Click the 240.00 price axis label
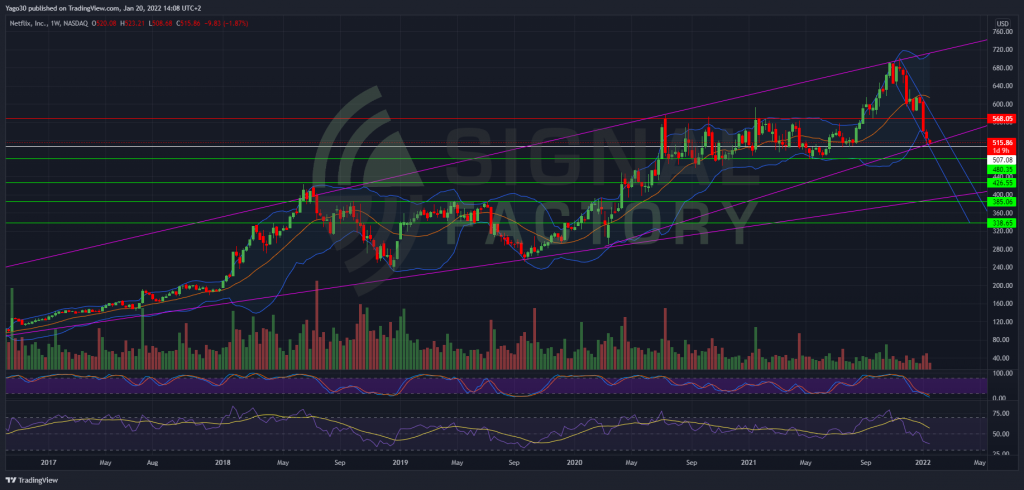Viewport: 1024px width, 490px height. [1002, 268]
